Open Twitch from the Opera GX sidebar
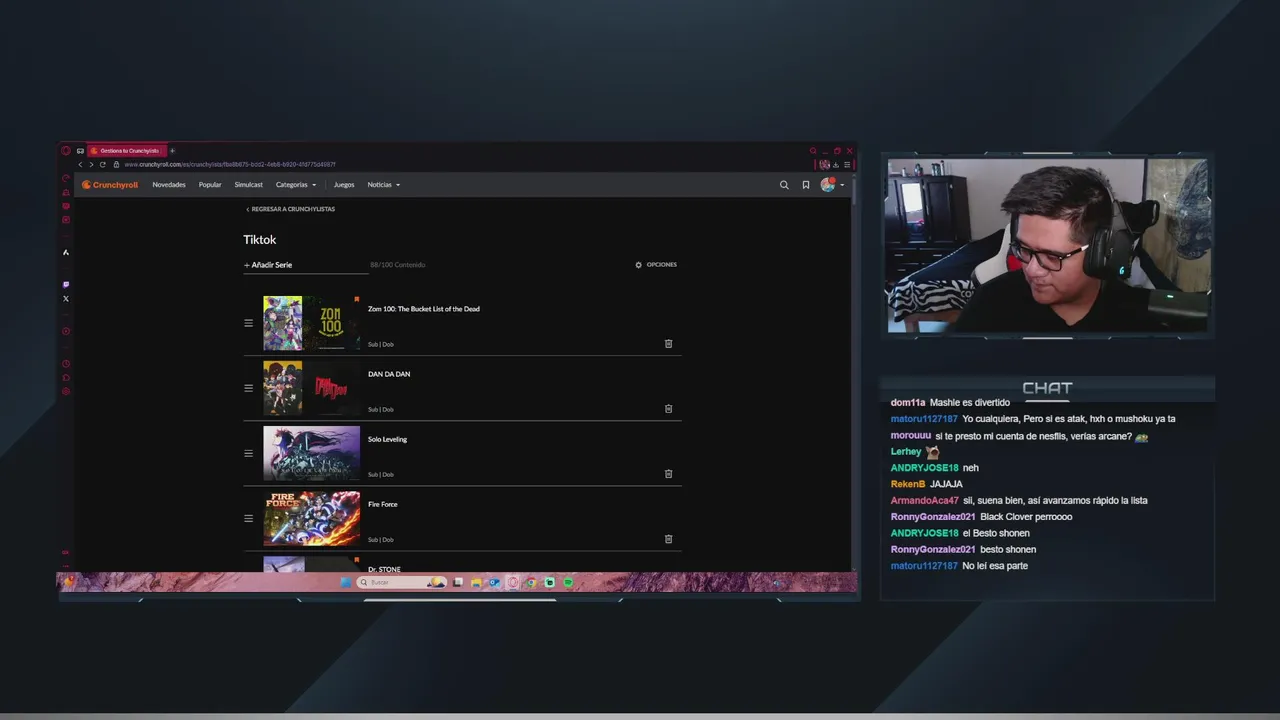This screenshot has height=720, width=1280. [x=66, y=285]
